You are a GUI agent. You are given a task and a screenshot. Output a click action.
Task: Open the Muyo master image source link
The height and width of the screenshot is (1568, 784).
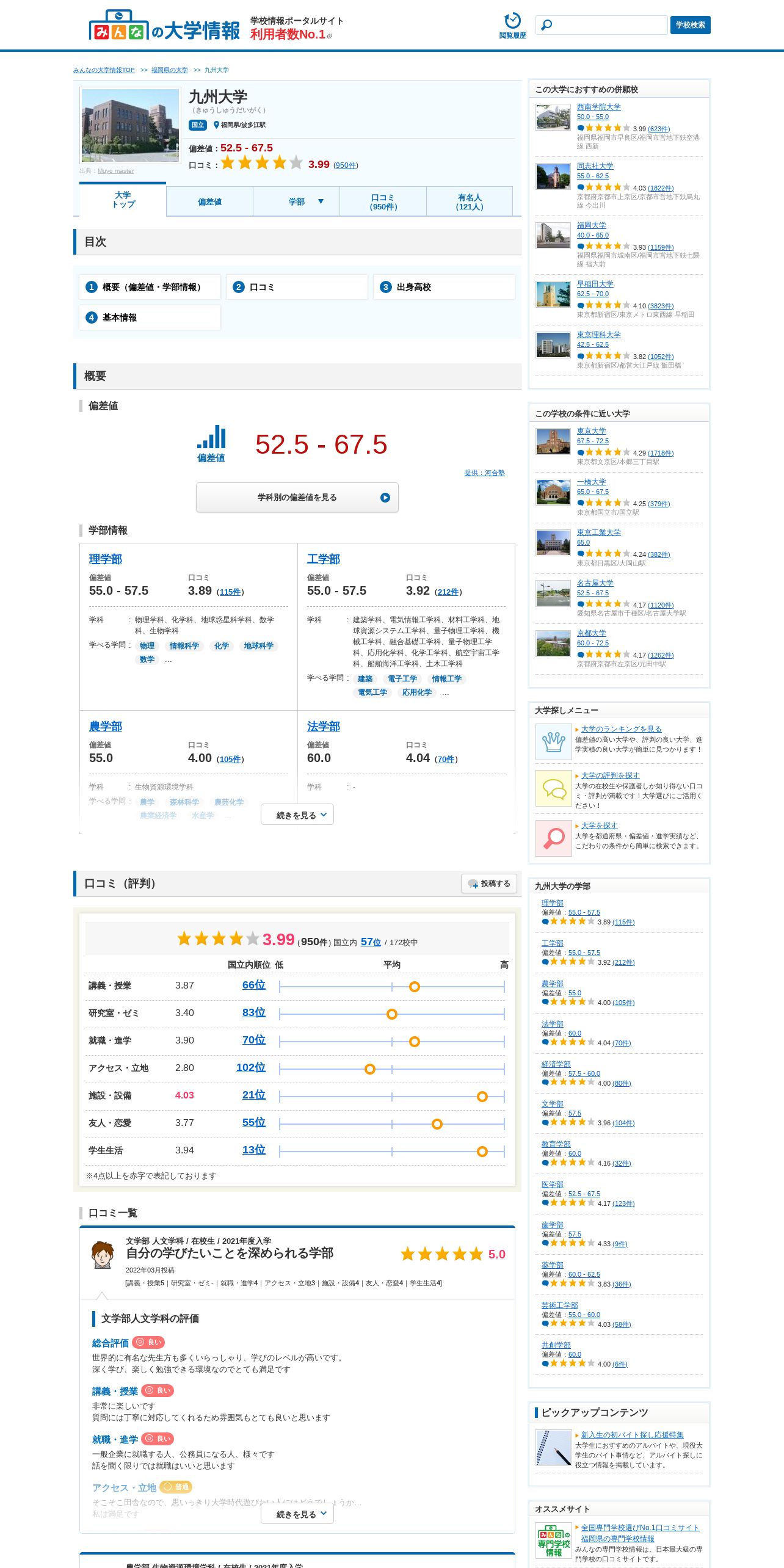pos(115,171)
